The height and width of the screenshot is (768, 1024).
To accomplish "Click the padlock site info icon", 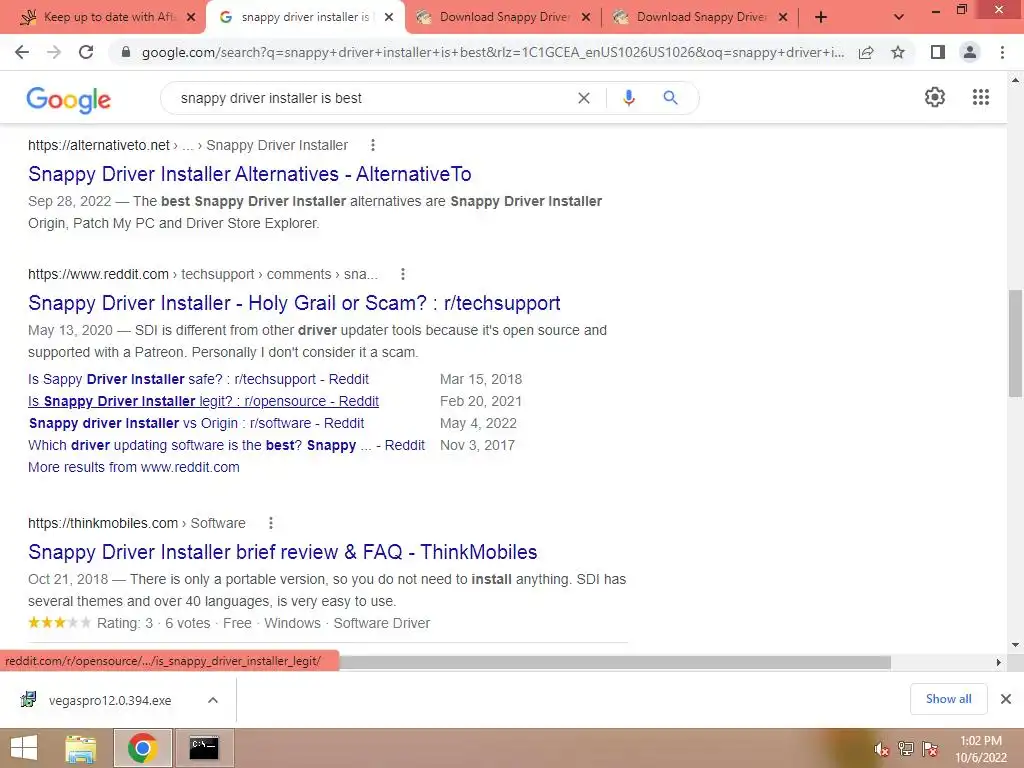I will click(x=126, y=52).
